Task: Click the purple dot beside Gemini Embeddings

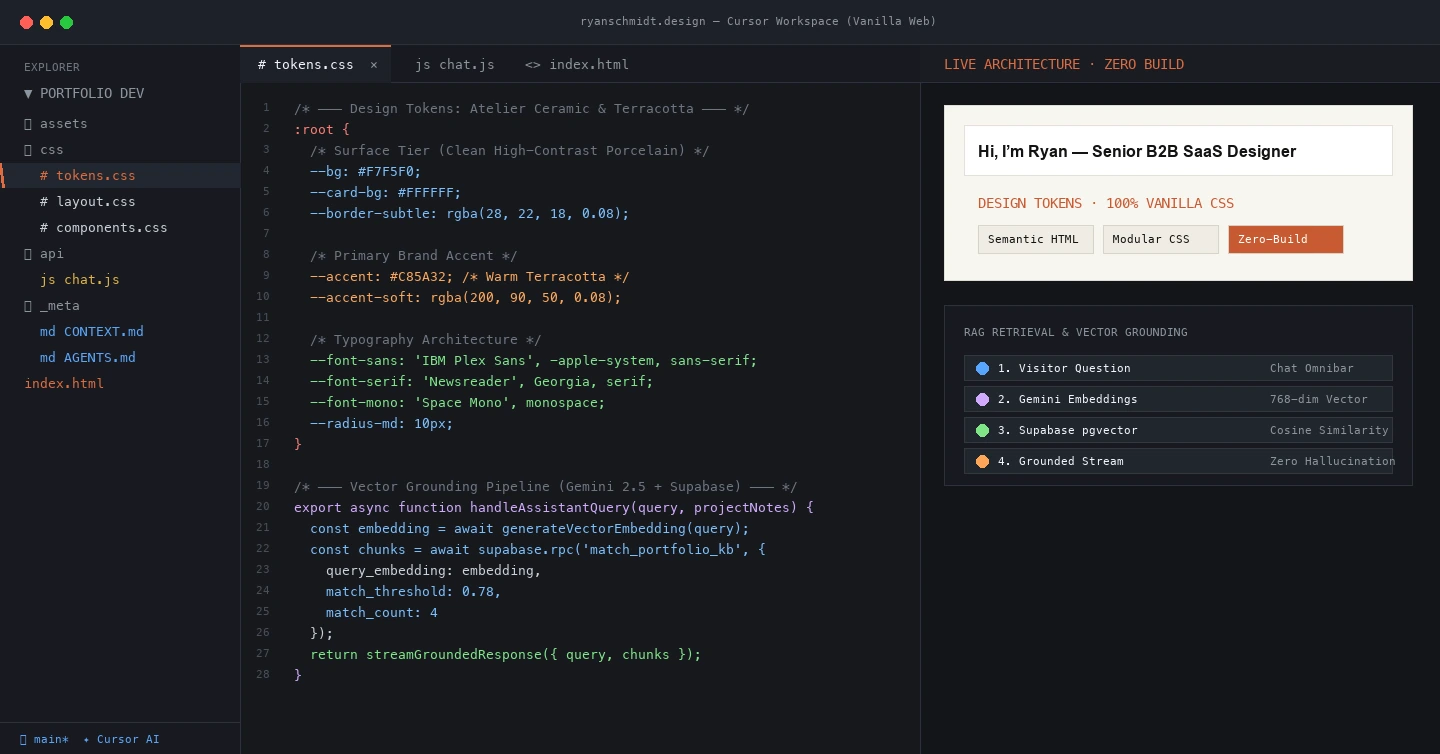Action: tap(982, 400)
